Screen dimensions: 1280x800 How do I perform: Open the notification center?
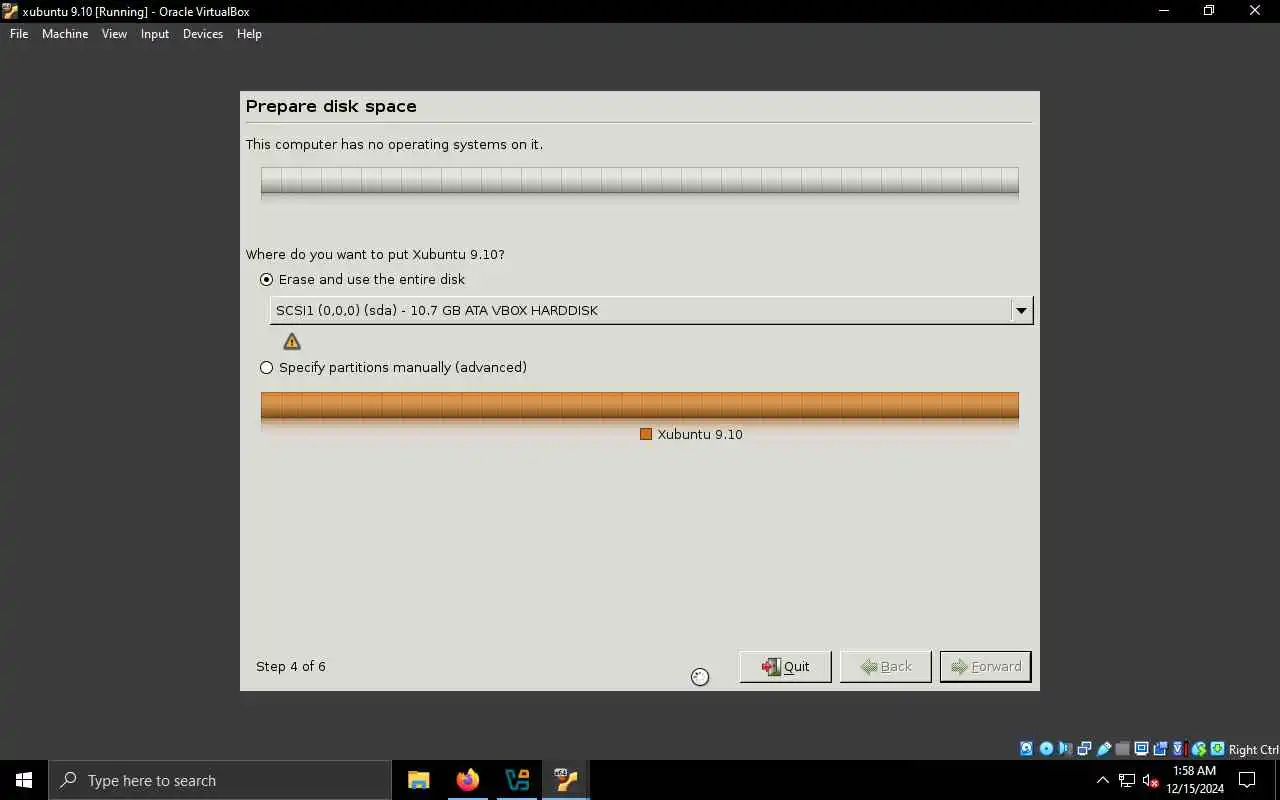pyautogui.click(x=1247, y=780)
